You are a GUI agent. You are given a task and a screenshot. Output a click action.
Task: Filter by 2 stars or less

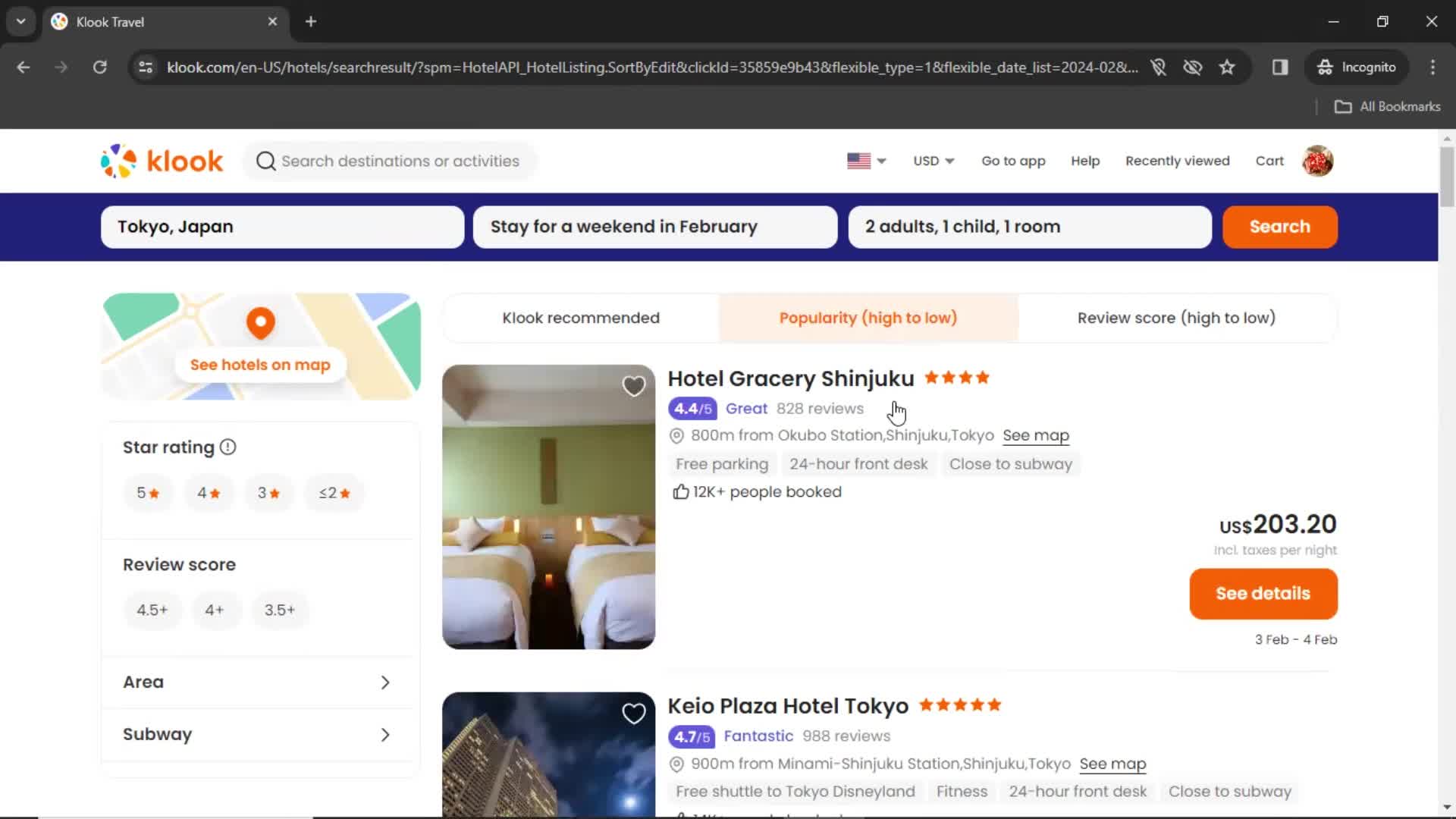click(x=334, y=493)
